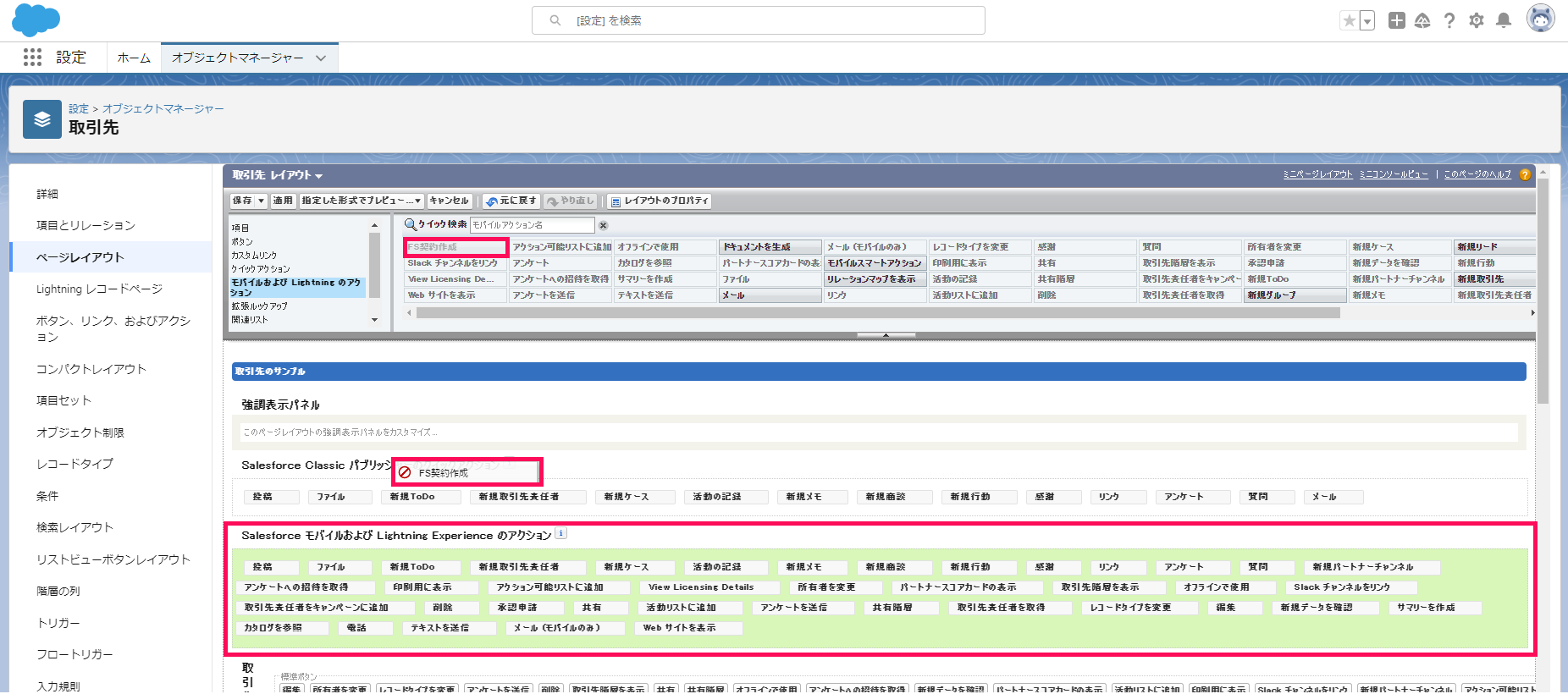1568x694 pixels.
Task: Click 元に戻す undo button
Action: [x=511, y=201]
